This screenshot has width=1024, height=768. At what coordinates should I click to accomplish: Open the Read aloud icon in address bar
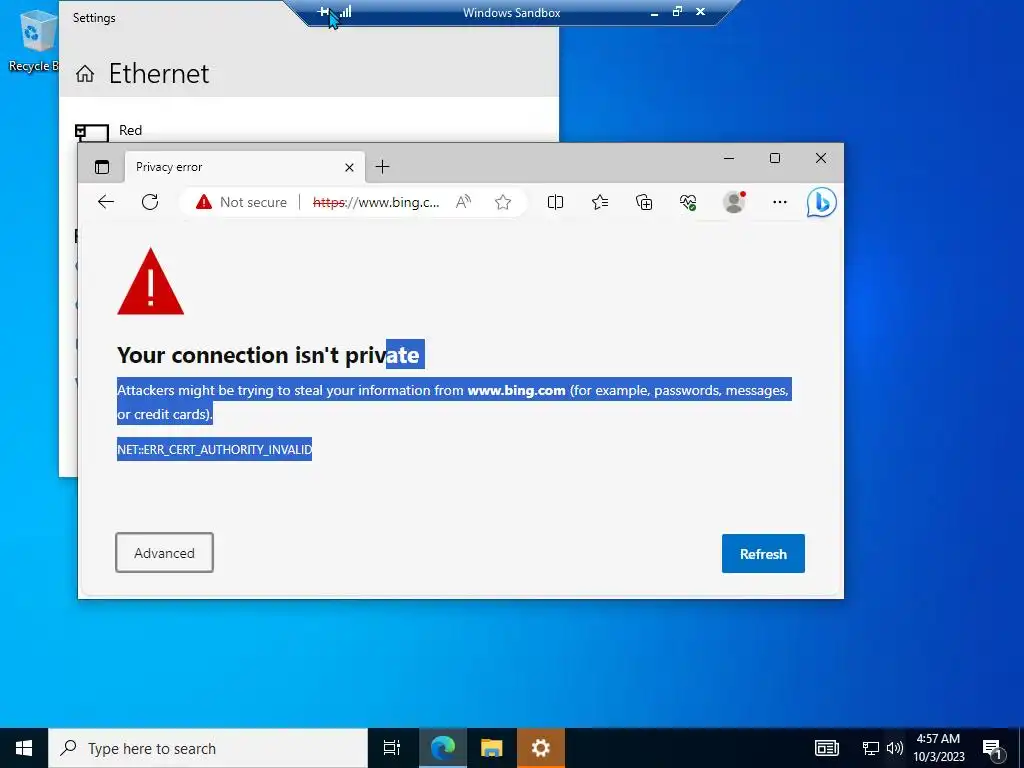tap(463, 202)
